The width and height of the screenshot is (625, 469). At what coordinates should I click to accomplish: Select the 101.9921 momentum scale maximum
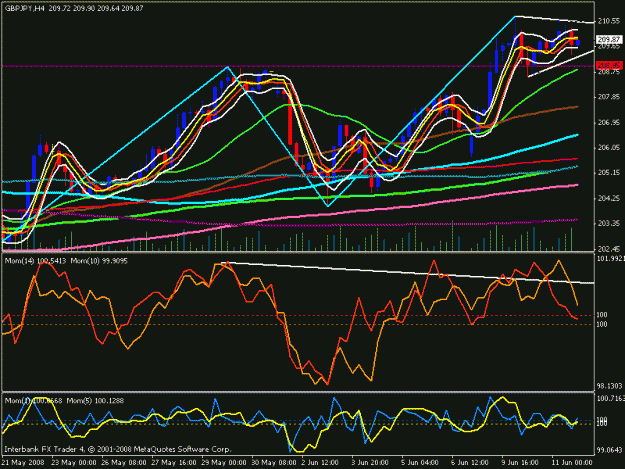(x=610, y=259)
